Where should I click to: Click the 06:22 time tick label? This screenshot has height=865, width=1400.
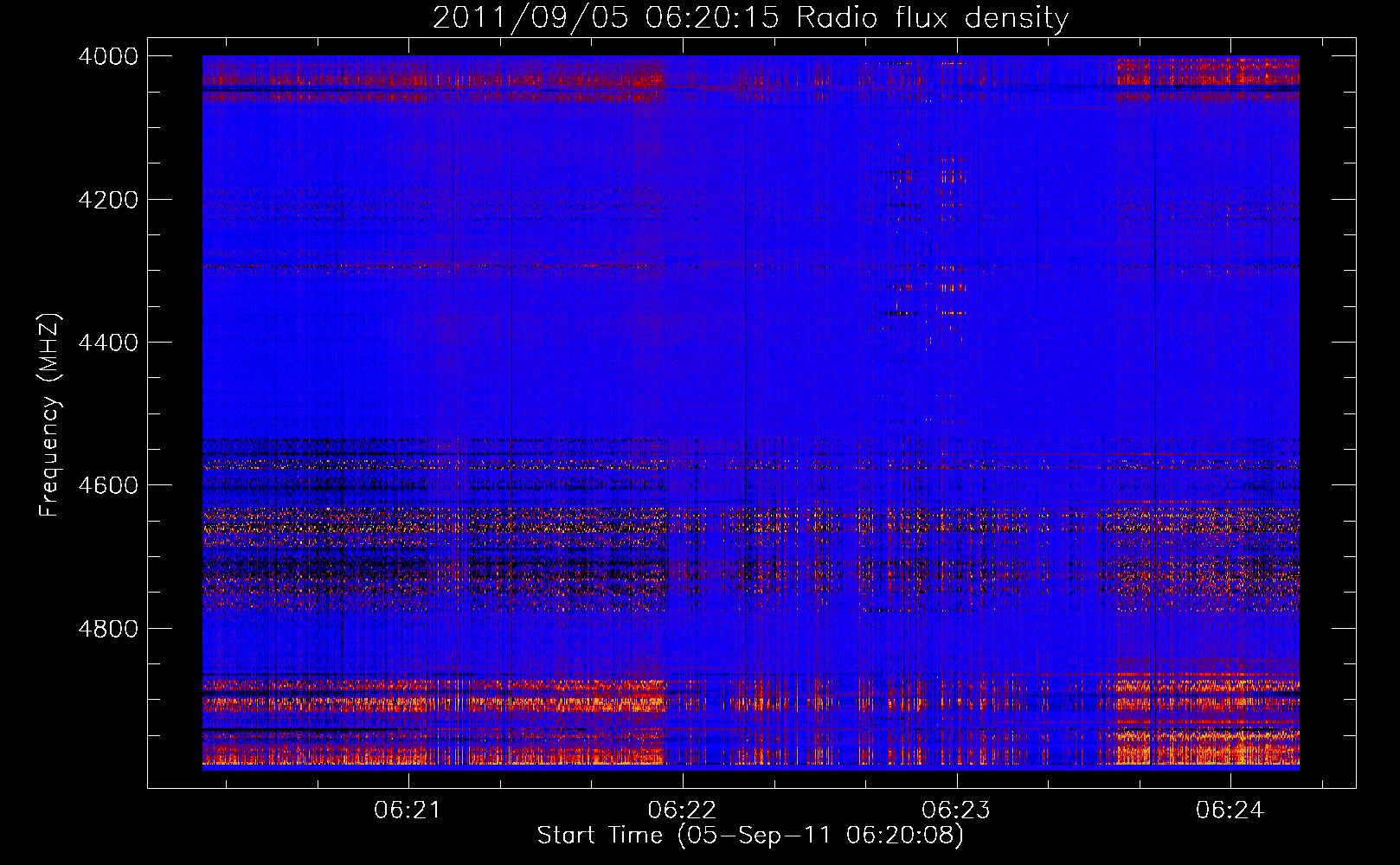point(683,811)
